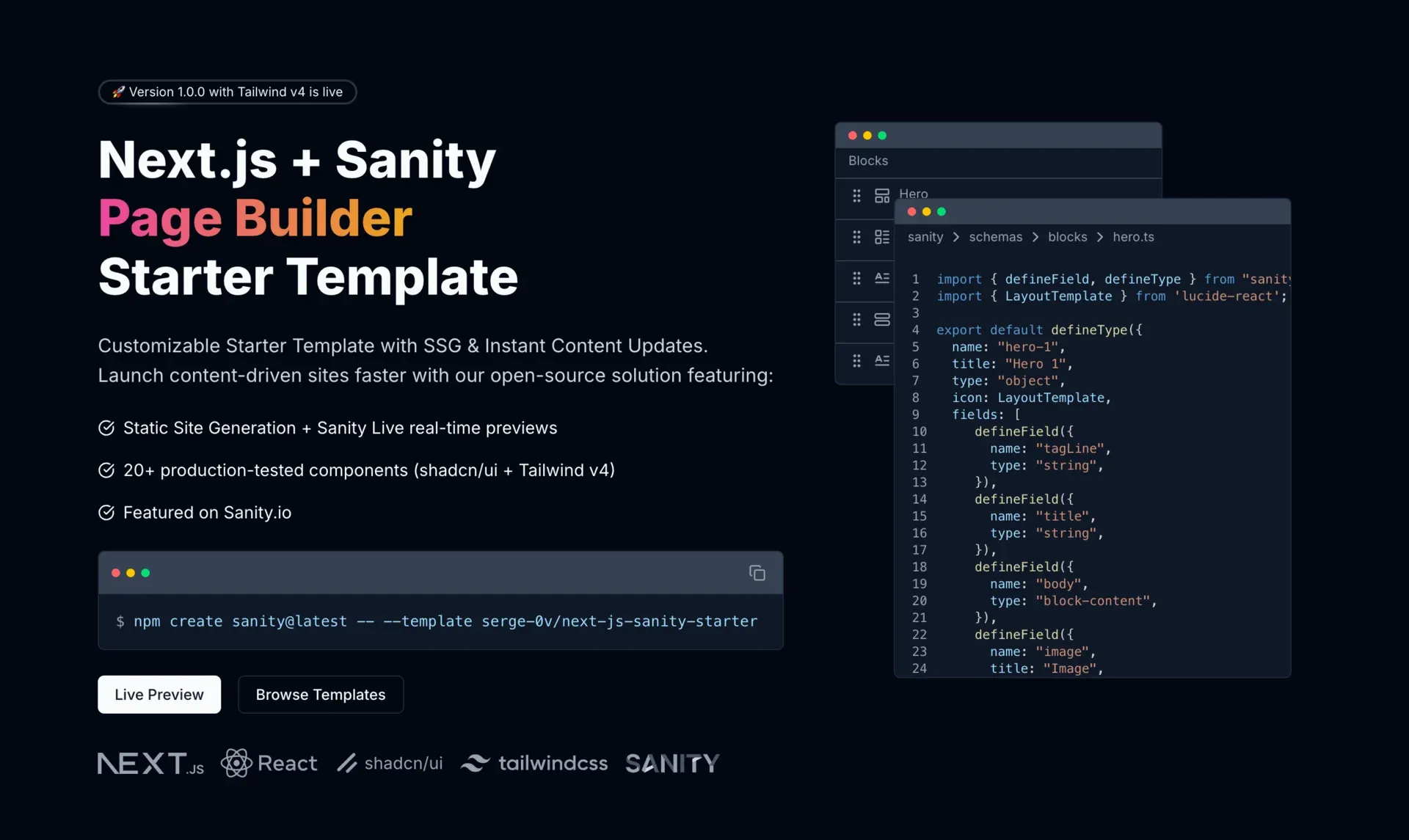Click the Page Builder gradient heading
Viewport: 1409px width, 840px height.
tap(255, 219)
